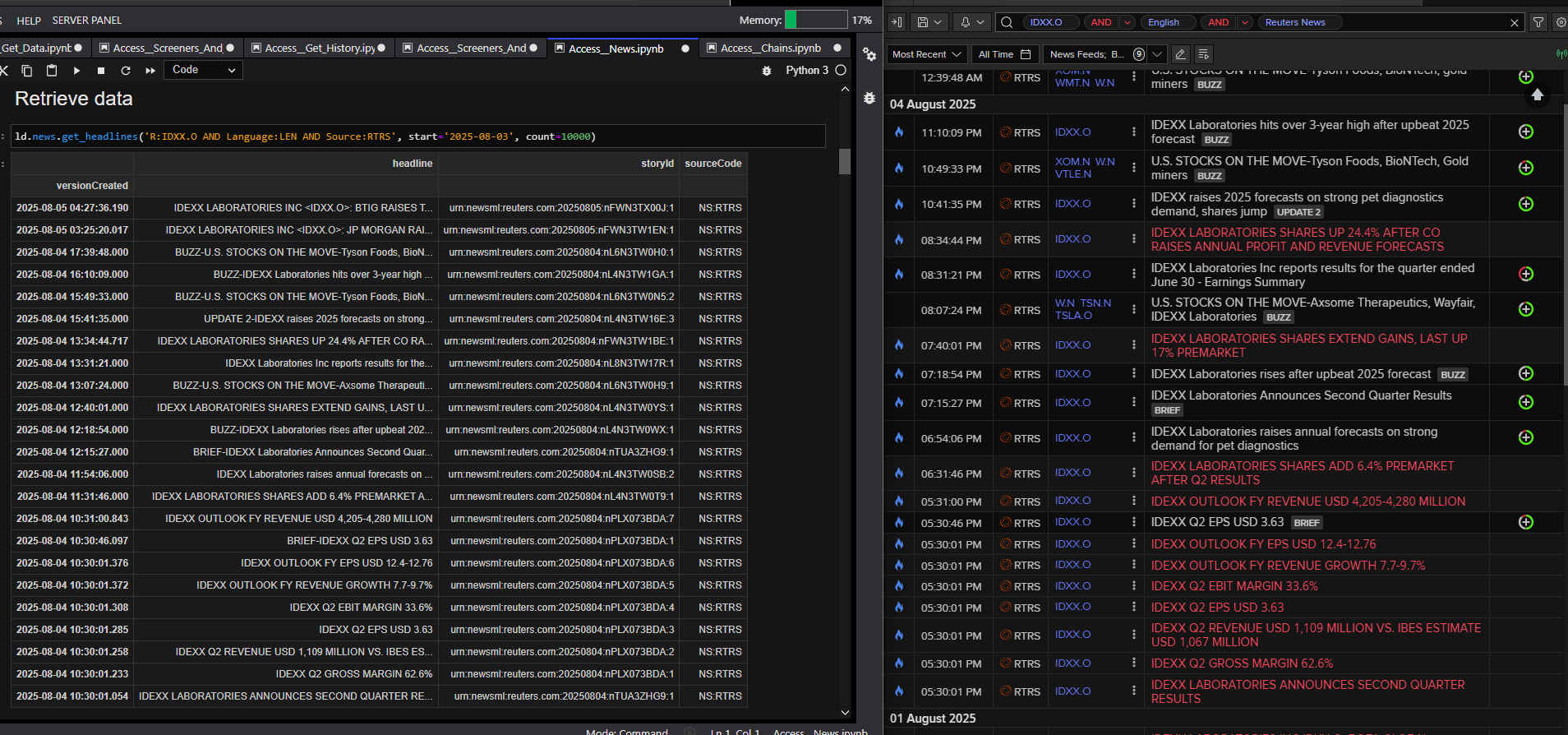Click the notebook scroll down arrow
1568x735 pixels.
[845, 713]
